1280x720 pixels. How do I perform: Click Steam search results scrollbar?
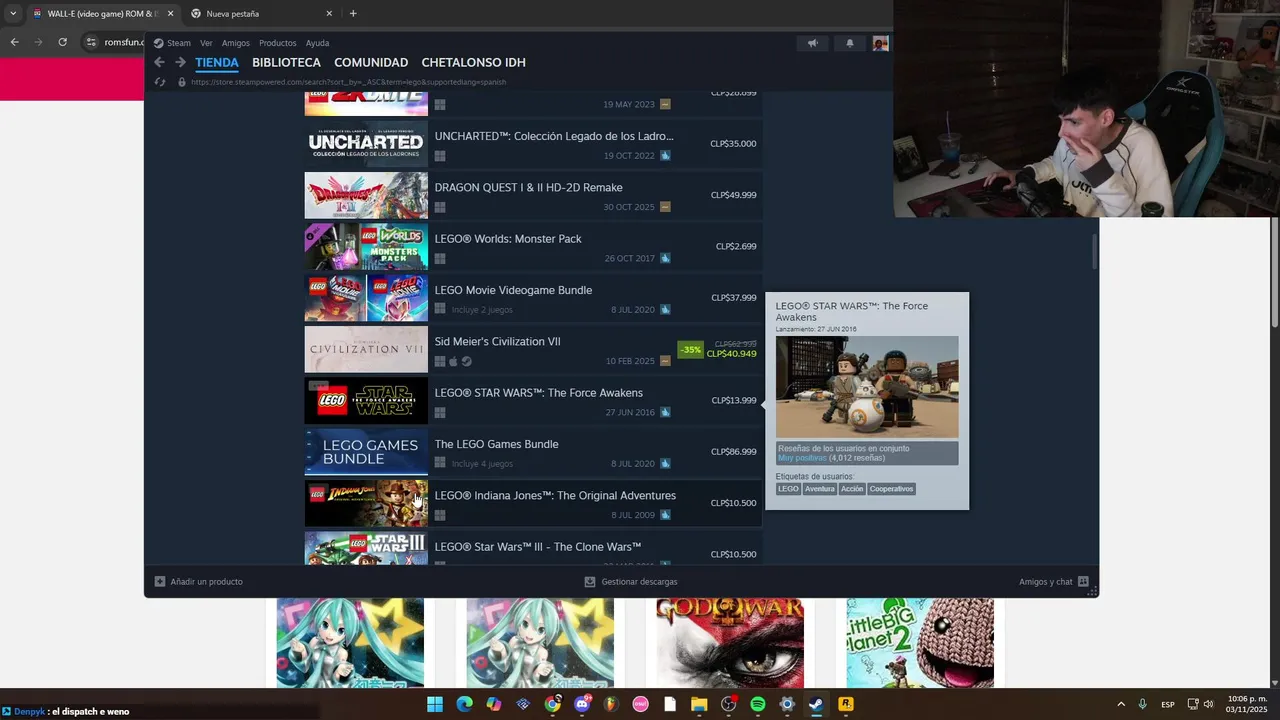pyautogui.click(x=1094, y=250)
